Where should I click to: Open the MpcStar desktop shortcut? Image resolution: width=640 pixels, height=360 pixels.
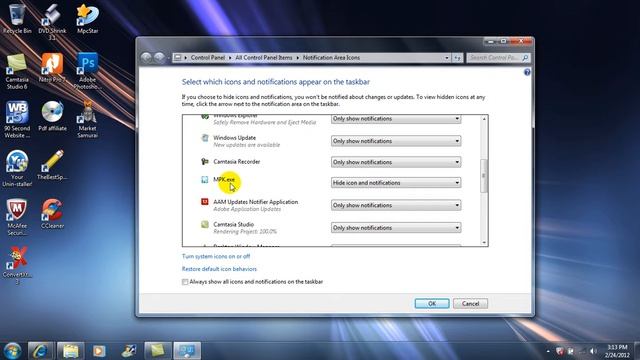(x=87, y=18)
